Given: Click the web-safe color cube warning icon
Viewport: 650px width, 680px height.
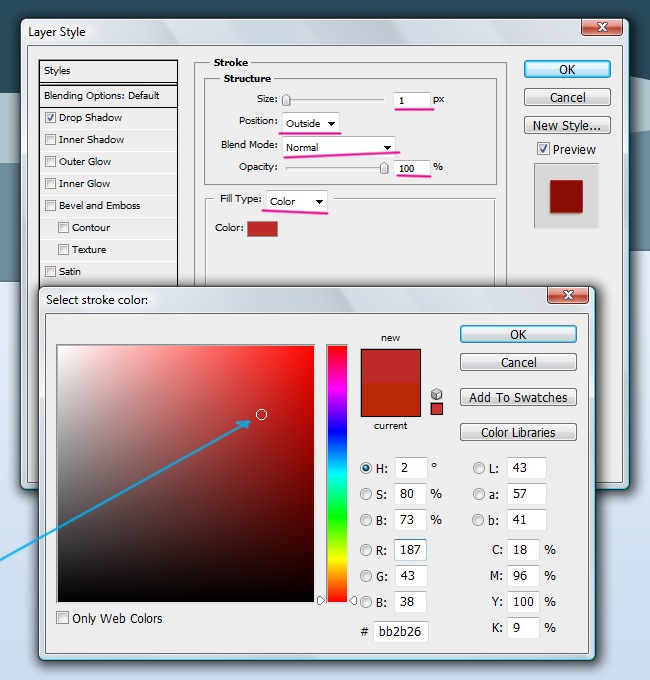Looking at the screenshot, I should 436,393.
